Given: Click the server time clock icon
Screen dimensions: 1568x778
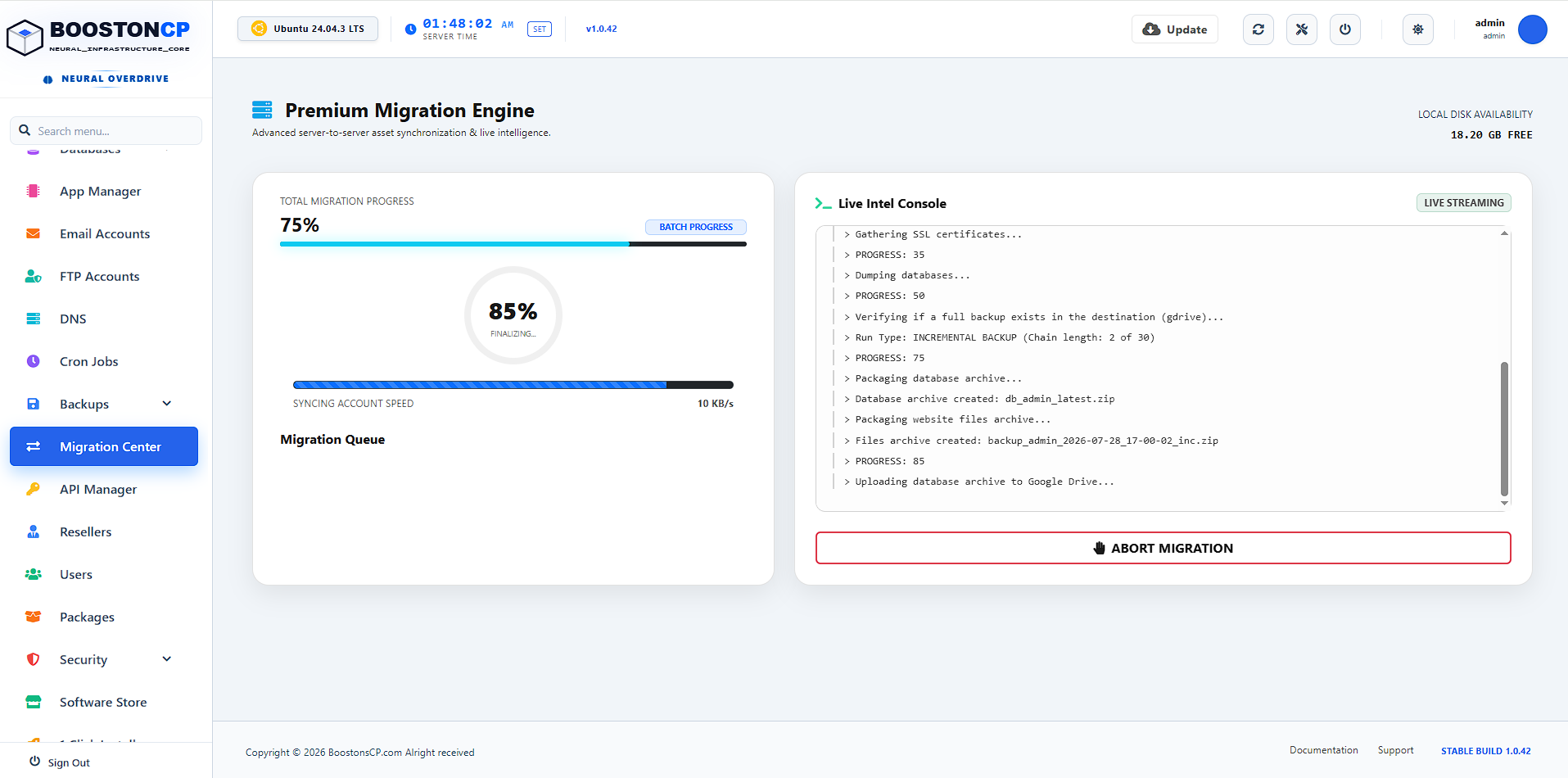Looking at the screenshot, I should [x=410, y=29].
